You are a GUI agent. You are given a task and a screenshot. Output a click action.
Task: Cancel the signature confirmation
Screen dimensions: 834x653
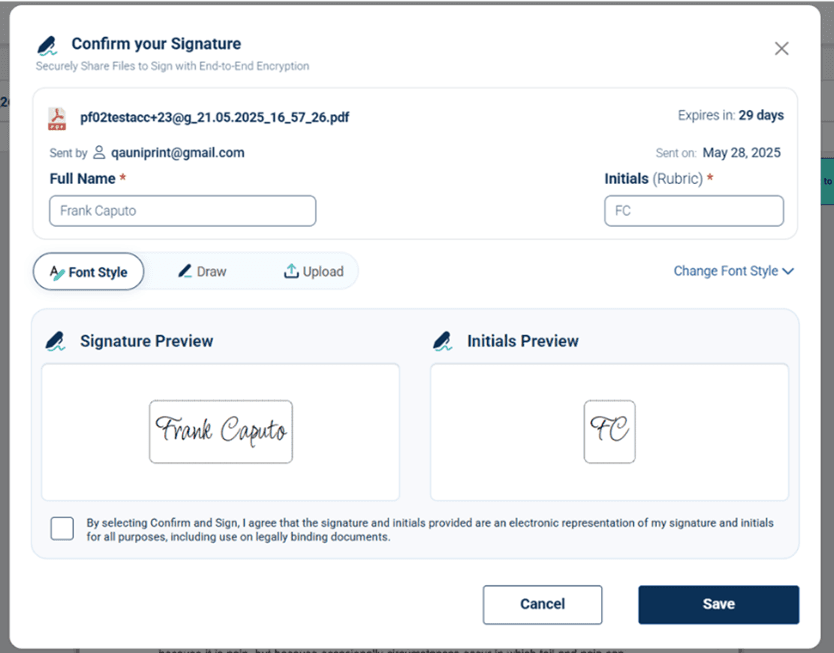tap(543, 605)
